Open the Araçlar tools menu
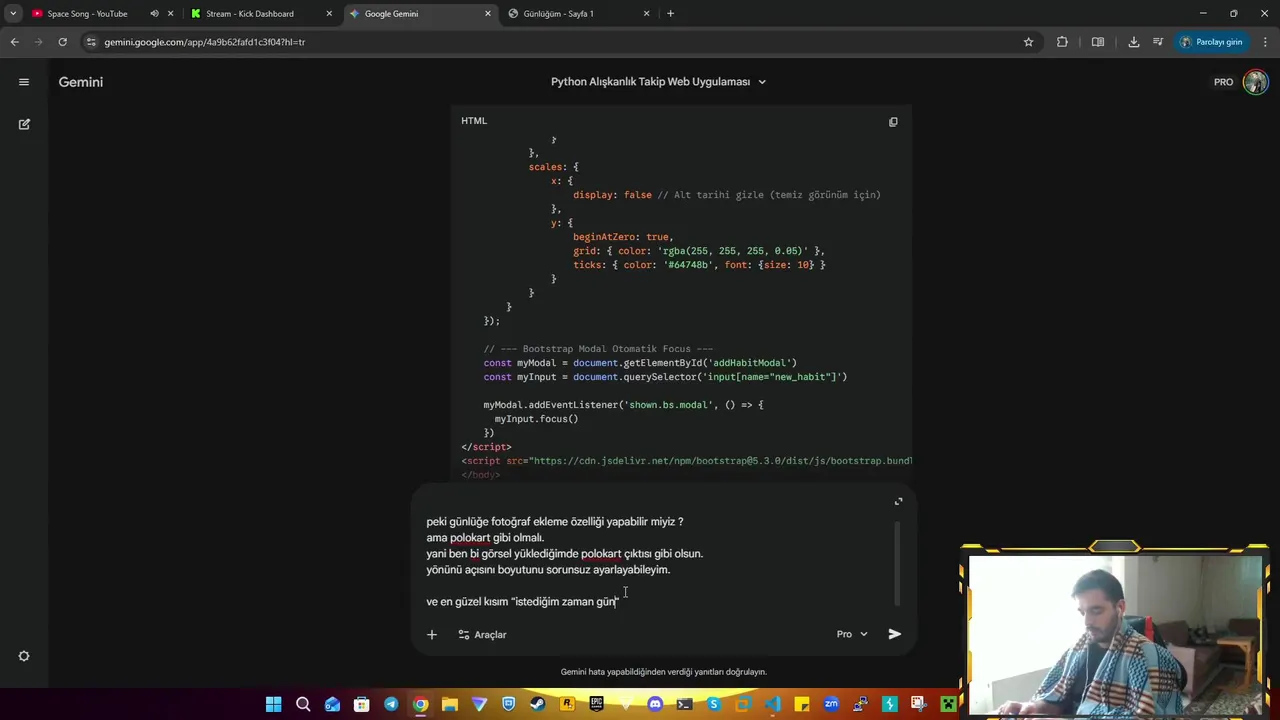The height and width of the screenshot is (720, 1280). pyautogui.click(x=482, y=634)
